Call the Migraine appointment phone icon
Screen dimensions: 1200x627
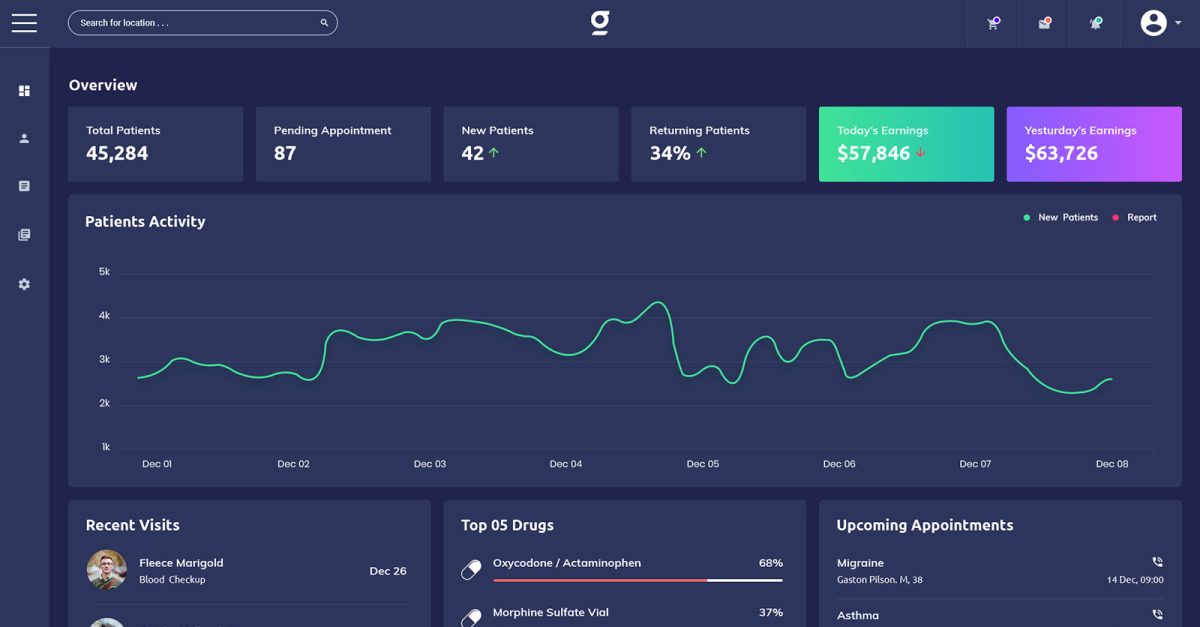(x=1157, y=562)
